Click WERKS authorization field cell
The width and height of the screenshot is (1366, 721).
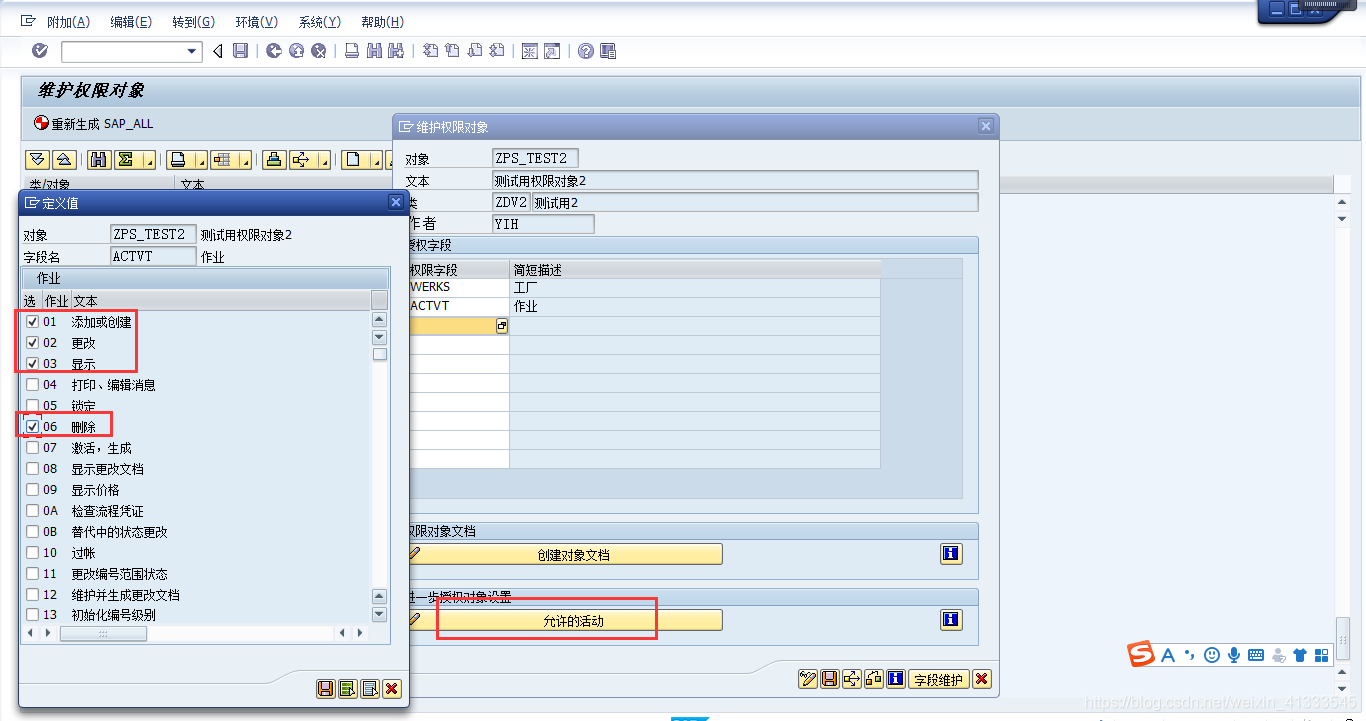(x=459, y=287)
